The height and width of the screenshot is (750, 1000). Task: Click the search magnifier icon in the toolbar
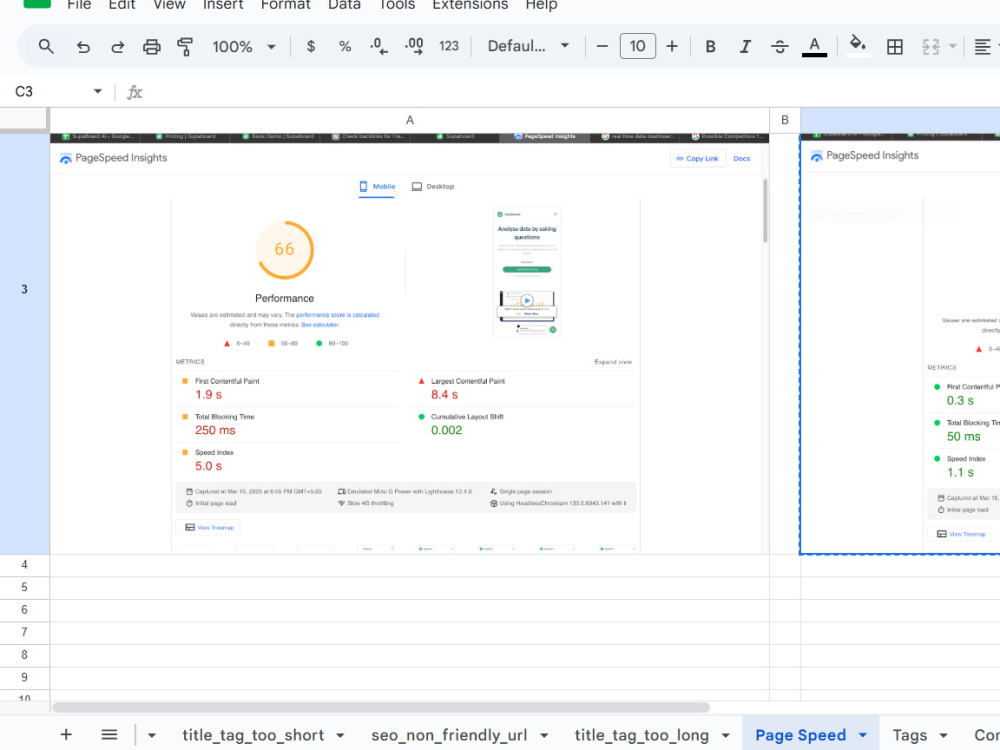pyautogui.click(x=45, y=47)
